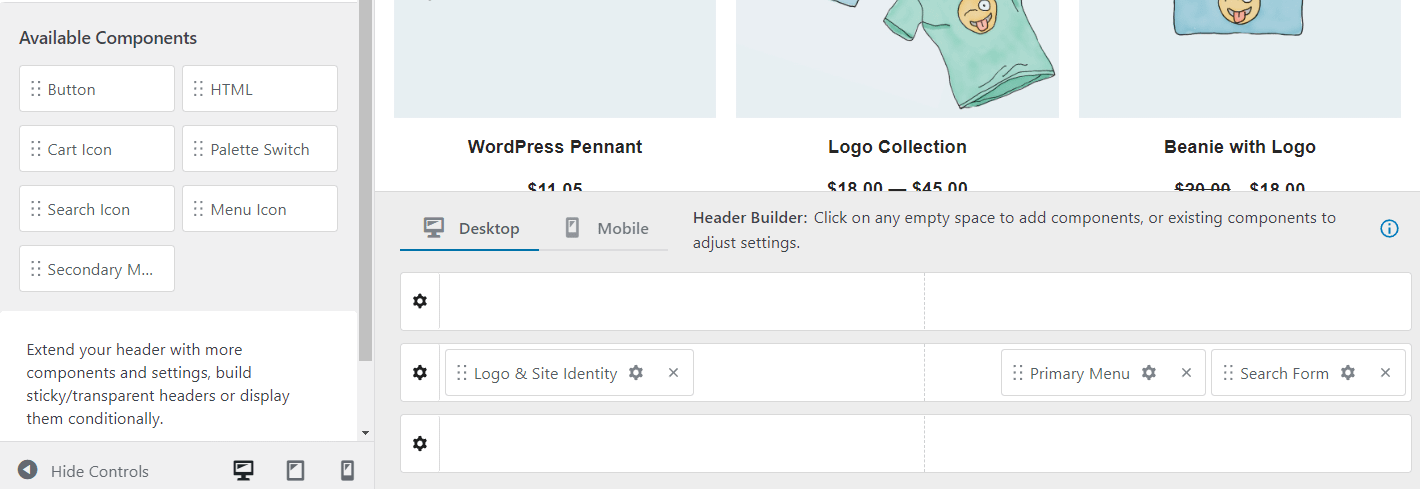
Task: Open the Logo Collection product title
Action: (897, 147)
